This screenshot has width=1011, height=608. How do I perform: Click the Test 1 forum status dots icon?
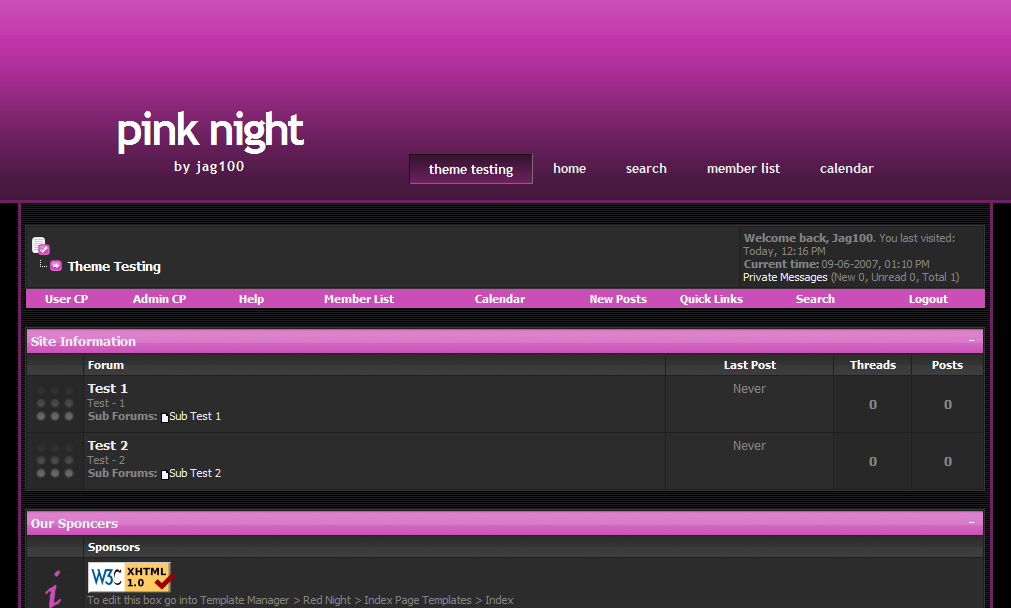(x=55, y=404)
